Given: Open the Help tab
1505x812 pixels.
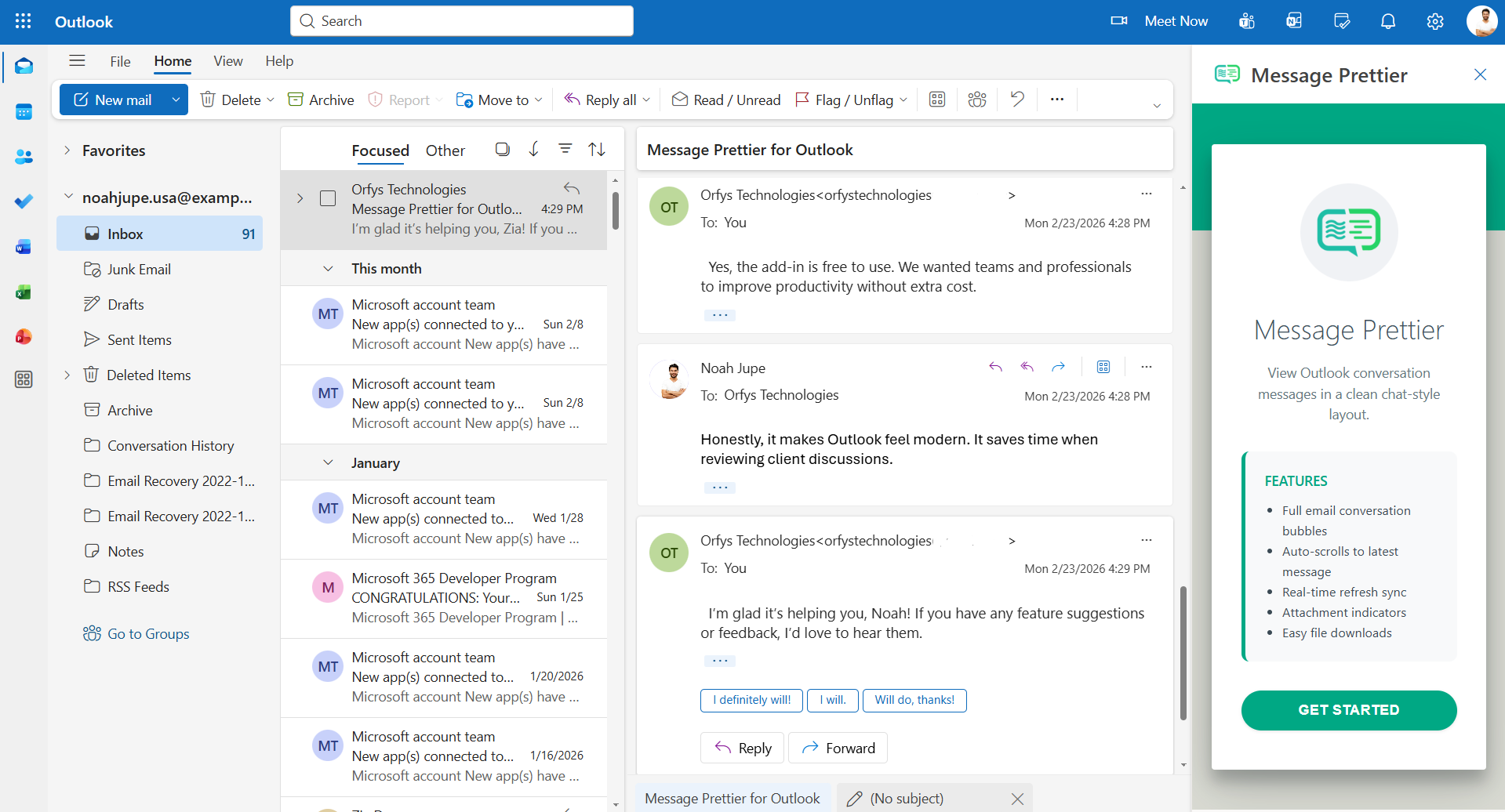Looking at the screenshot, I should (x=279, y=61).
